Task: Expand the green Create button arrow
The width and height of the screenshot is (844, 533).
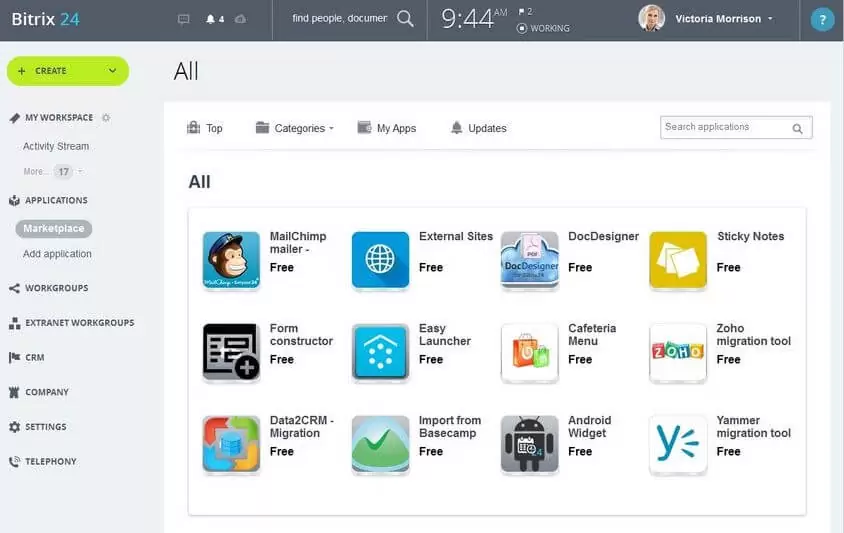Action: (x=112, y=71)
